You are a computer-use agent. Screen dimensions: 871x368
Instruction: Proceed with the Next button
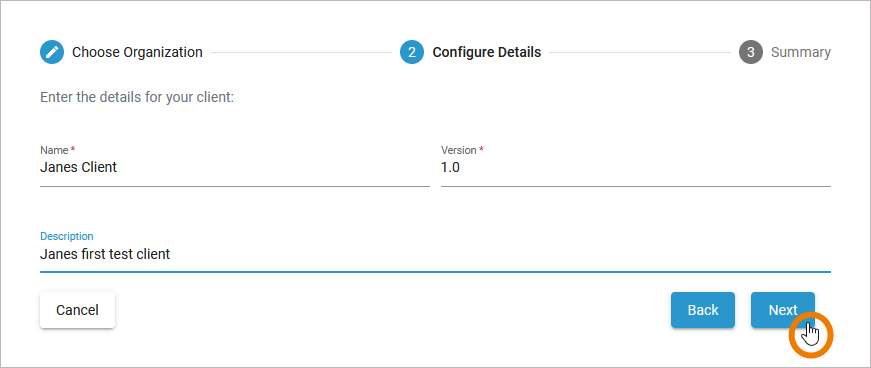click(783, 310)
